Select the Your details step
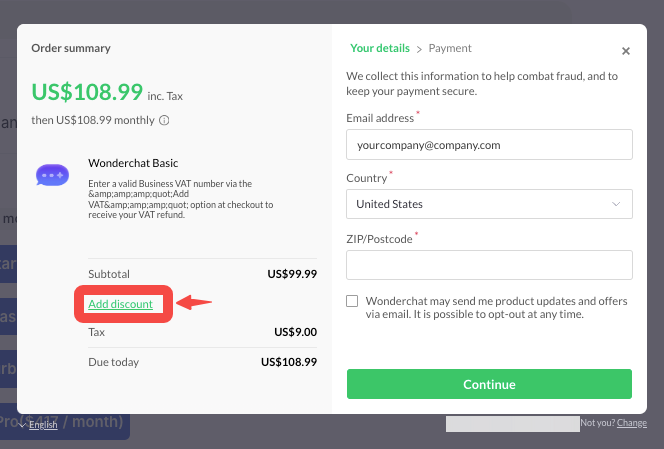The image size is (664, 449). click(380, 48)
